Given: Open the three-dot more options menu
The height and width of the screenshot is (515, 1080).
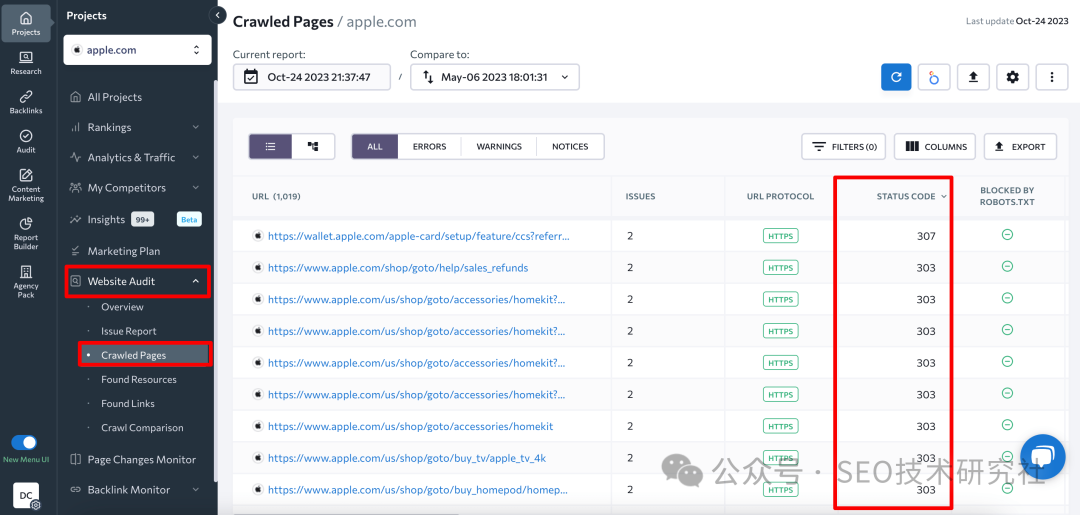Looking at the screenshot, I should (1051, 77).
